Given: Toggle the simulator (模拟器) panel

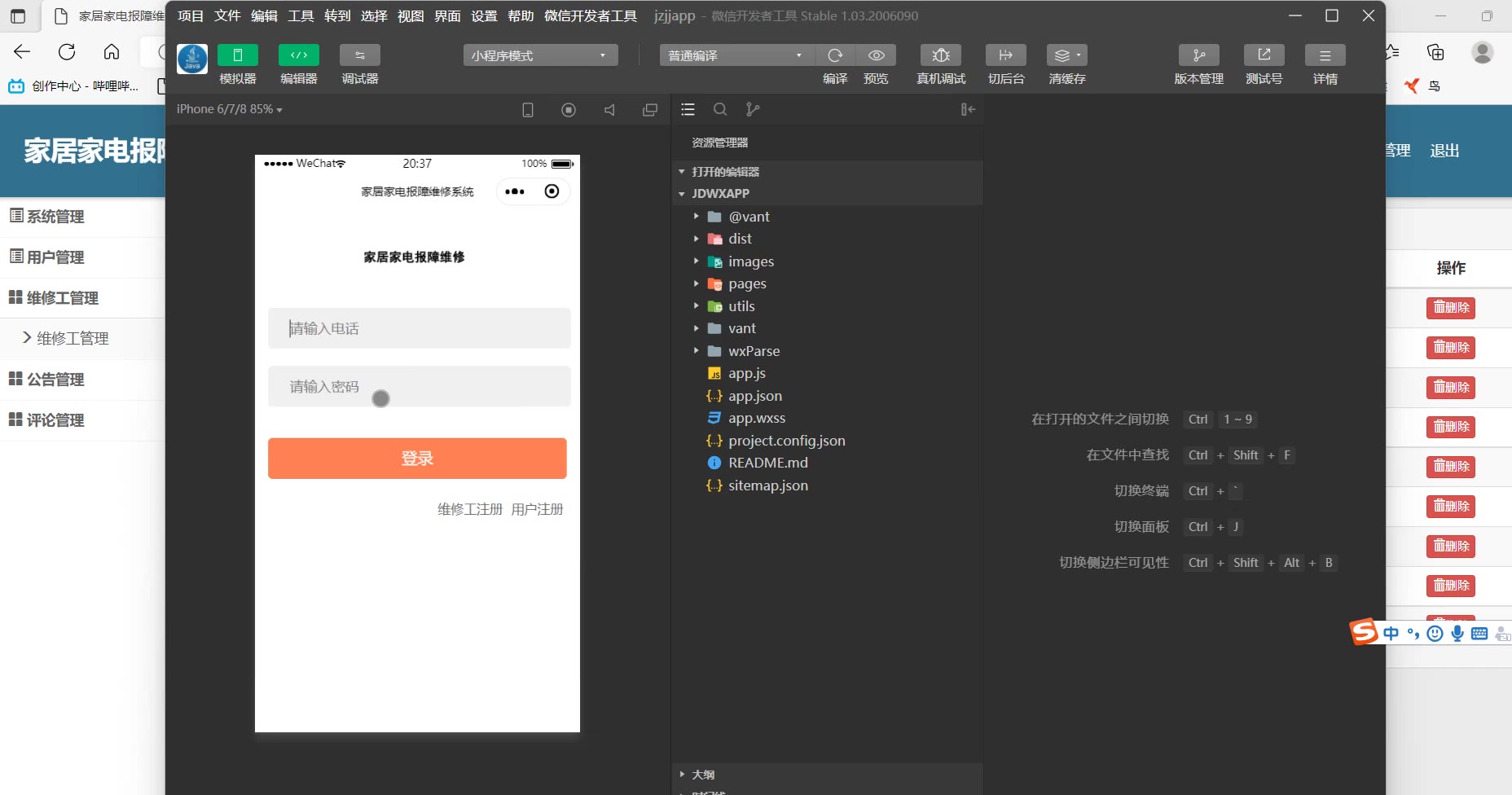Looking at the screenshot, I should pyautogui.click(x=238, y=55).
